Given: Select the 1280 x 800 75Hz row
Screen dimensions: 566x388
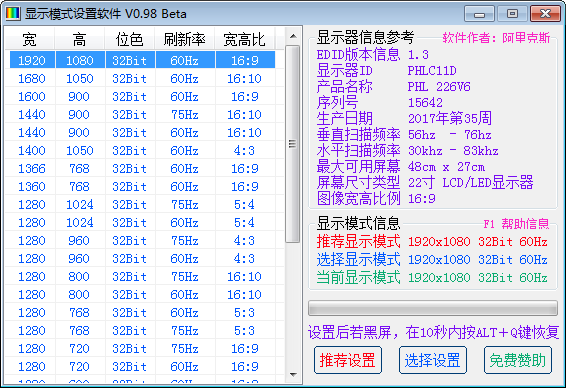Looking at the screenshot, I should (x=143, y=277).
